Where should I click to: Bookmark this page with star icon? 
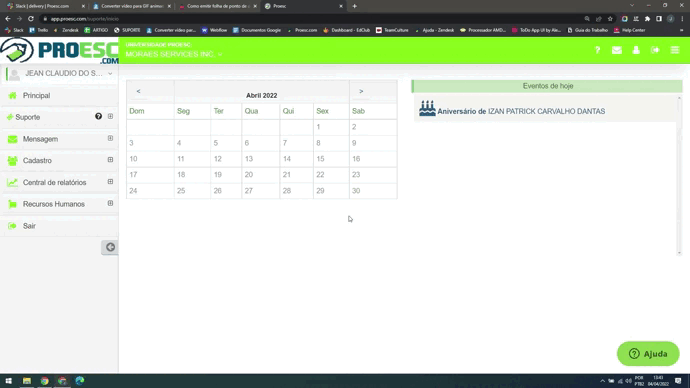coord(610,19)
